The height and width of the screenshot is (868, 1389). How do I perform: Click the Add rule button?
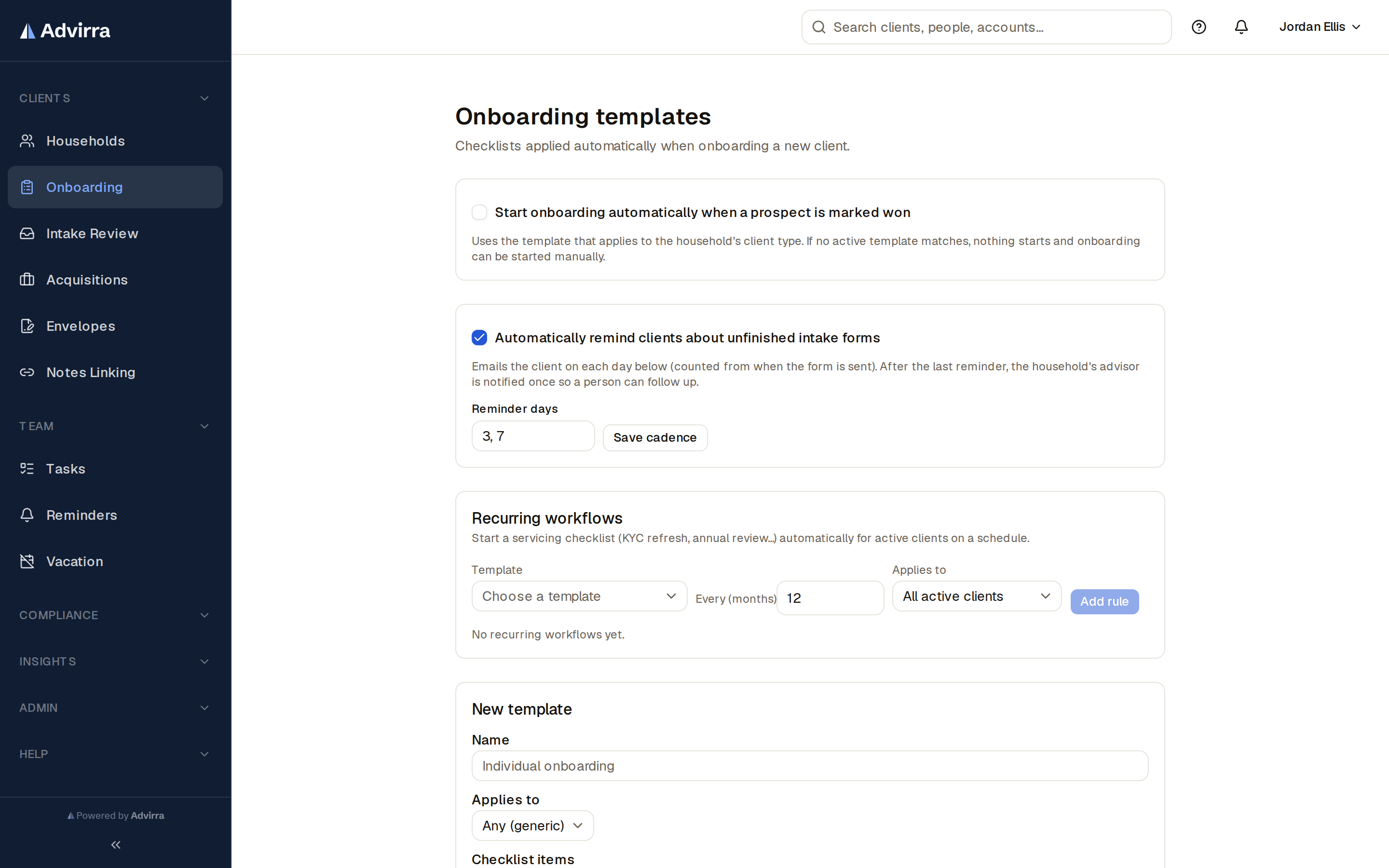coord(1104,602)
